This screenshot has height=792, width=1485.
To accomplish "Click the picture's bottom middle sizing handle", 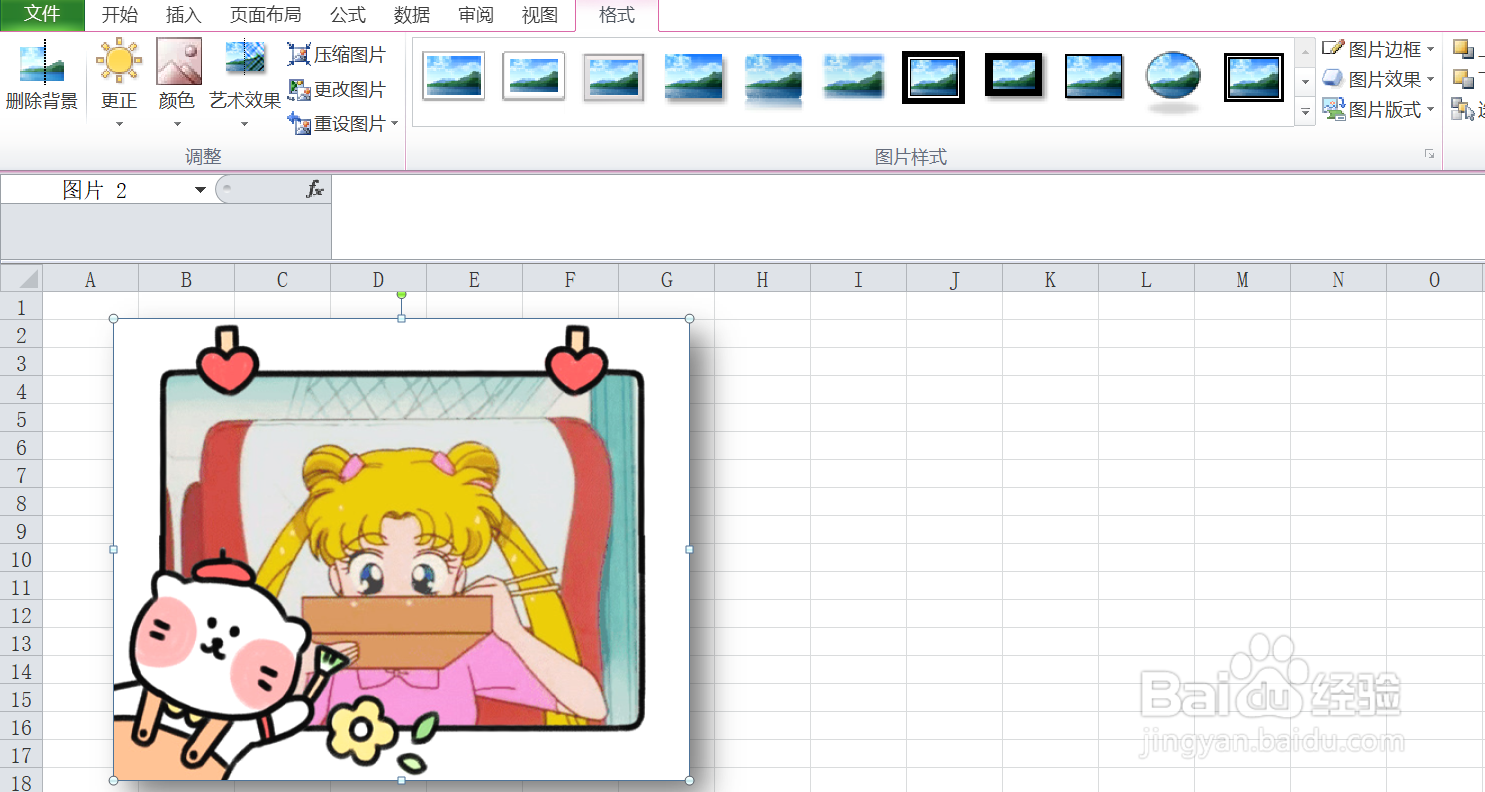I will [402, 780].
